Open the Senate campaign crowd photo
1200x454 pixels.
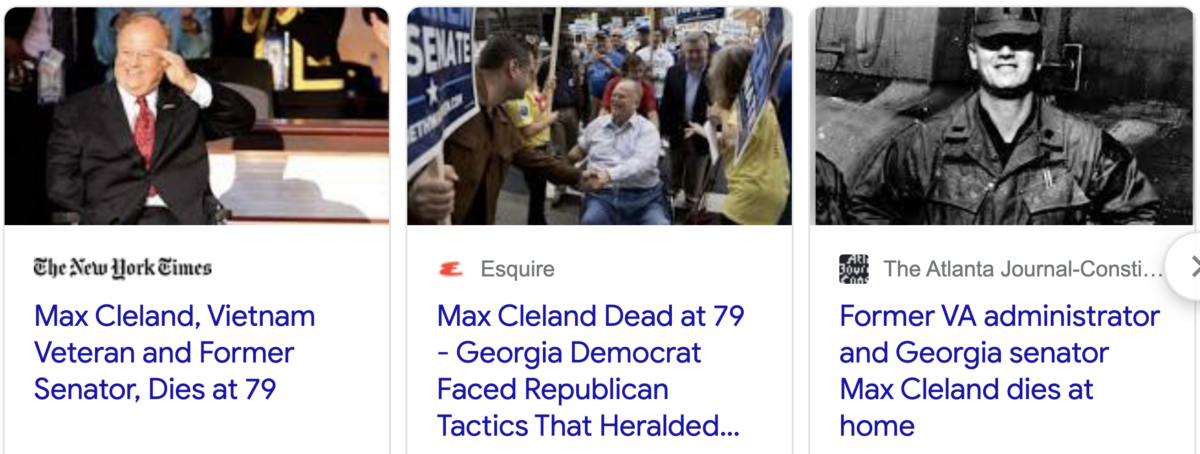[x=599, y=116]
